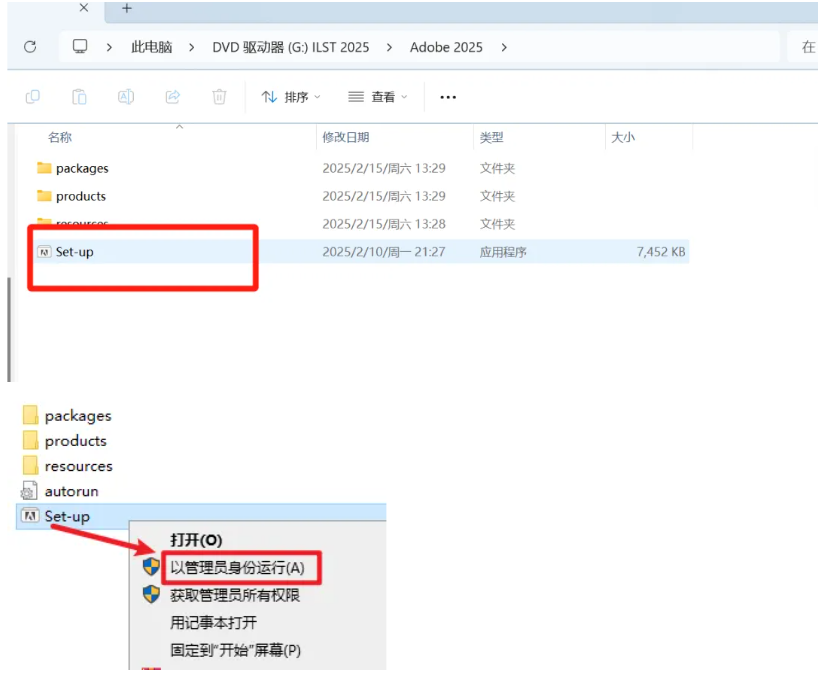The image size is (840, 676).
Task: Choose 以管理员身份运行(A) from context menu
Action: point(237,567)
